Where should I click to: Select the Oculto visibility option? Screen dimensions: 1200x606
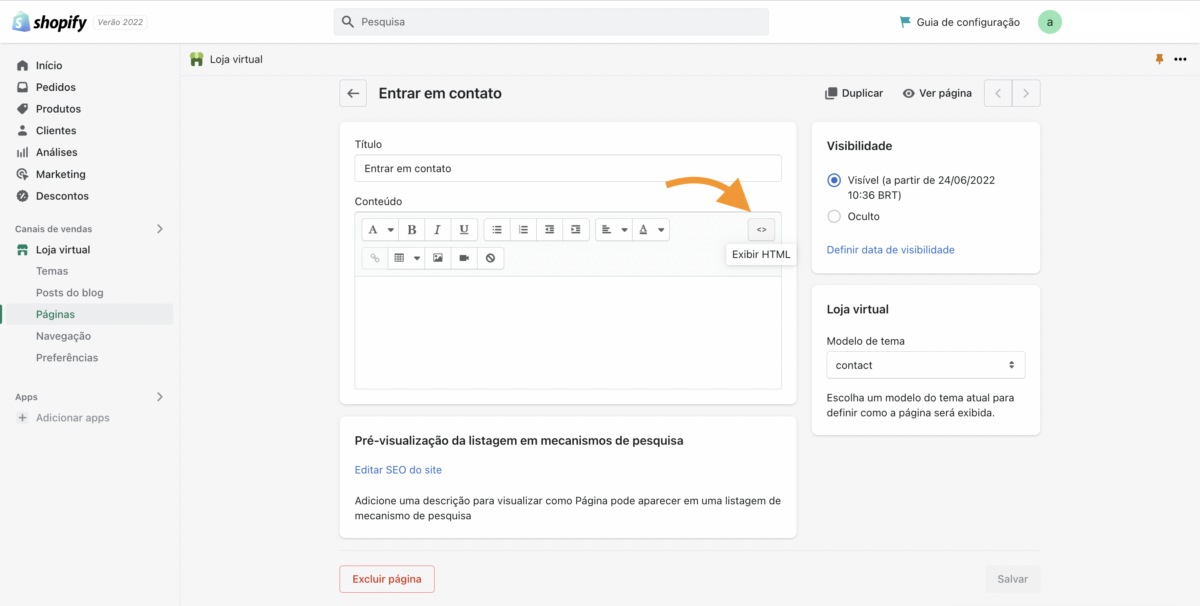pyautogui.click(x=834, y=216)
